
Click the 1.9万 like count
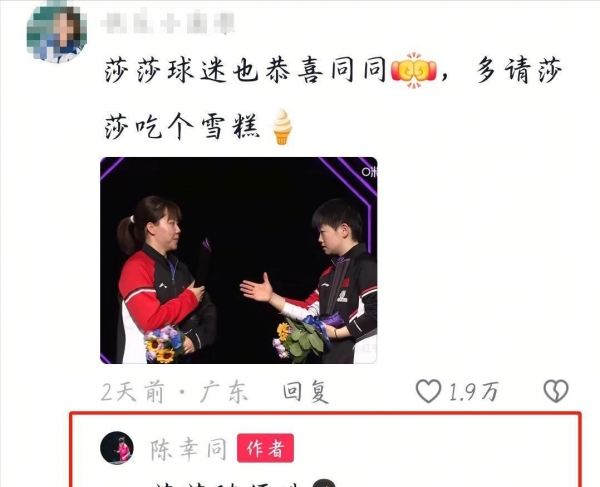pos(473,392)
